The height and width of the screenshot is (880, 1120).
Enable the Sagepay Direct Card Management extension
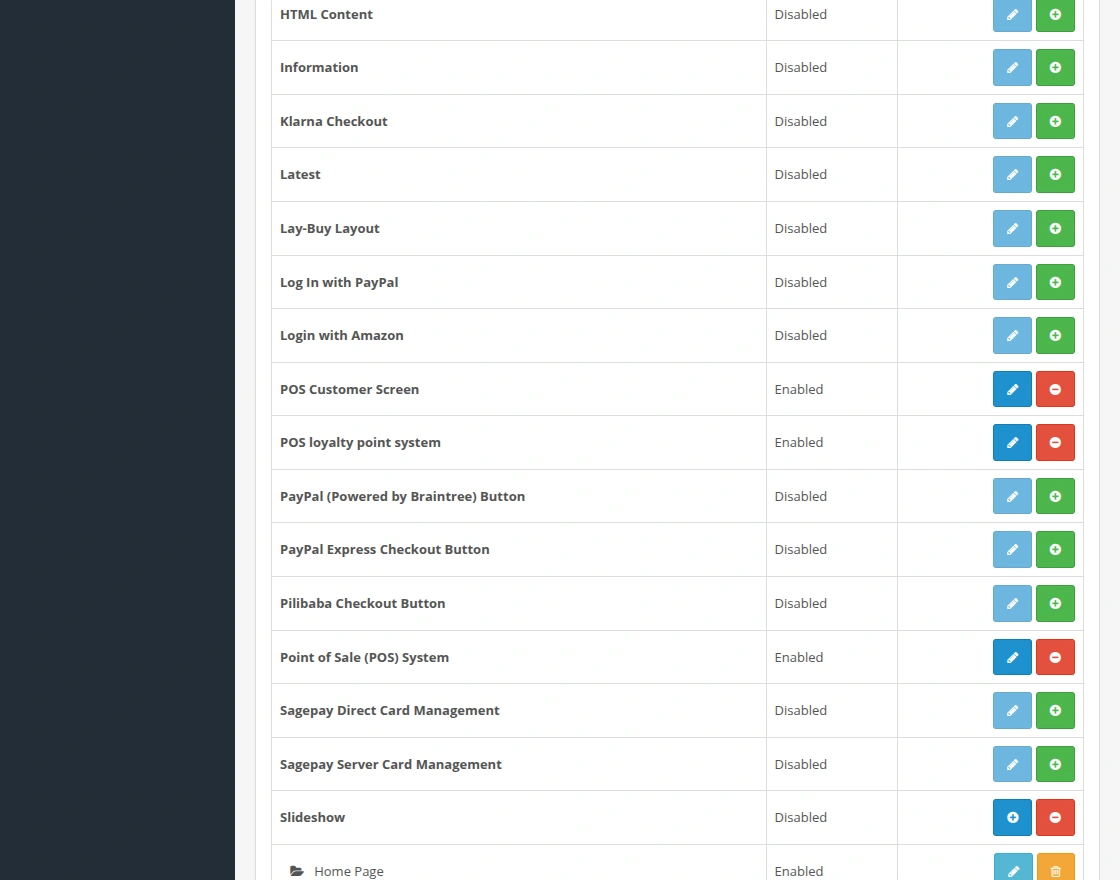coord(1055,710)
